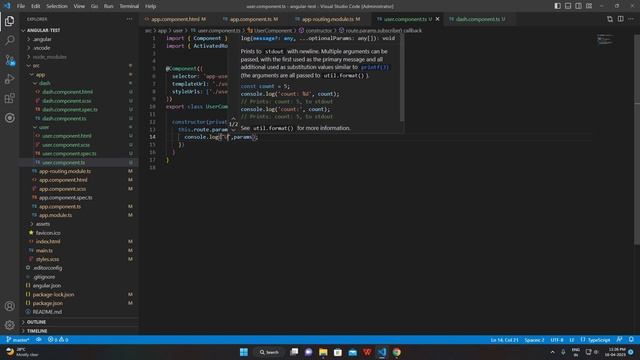Viewport: 640px width, 360px height.
Task: Open app.module.ts file
Action: [56, 215]
